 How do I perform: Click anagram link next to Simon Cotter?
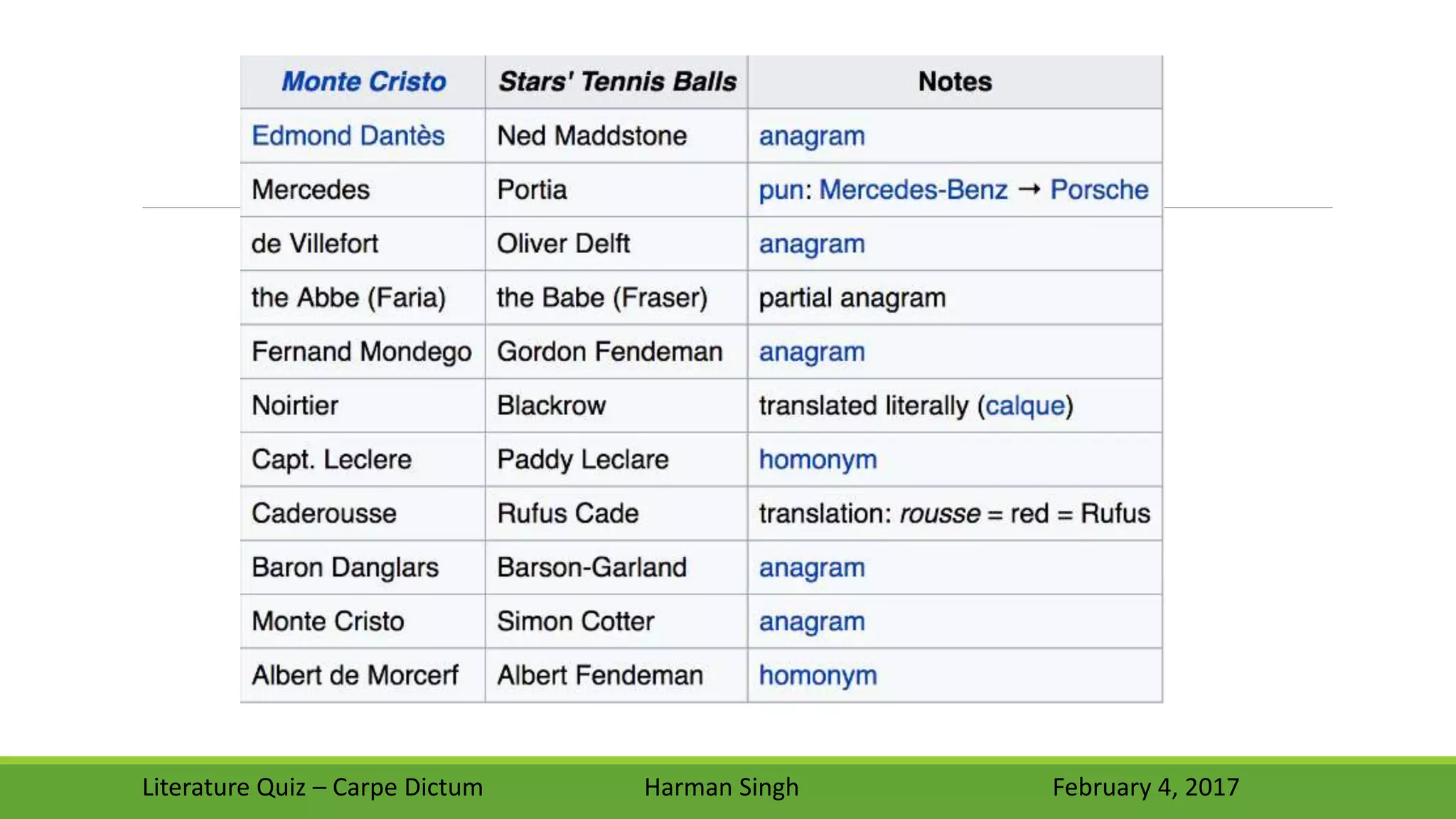812,622
